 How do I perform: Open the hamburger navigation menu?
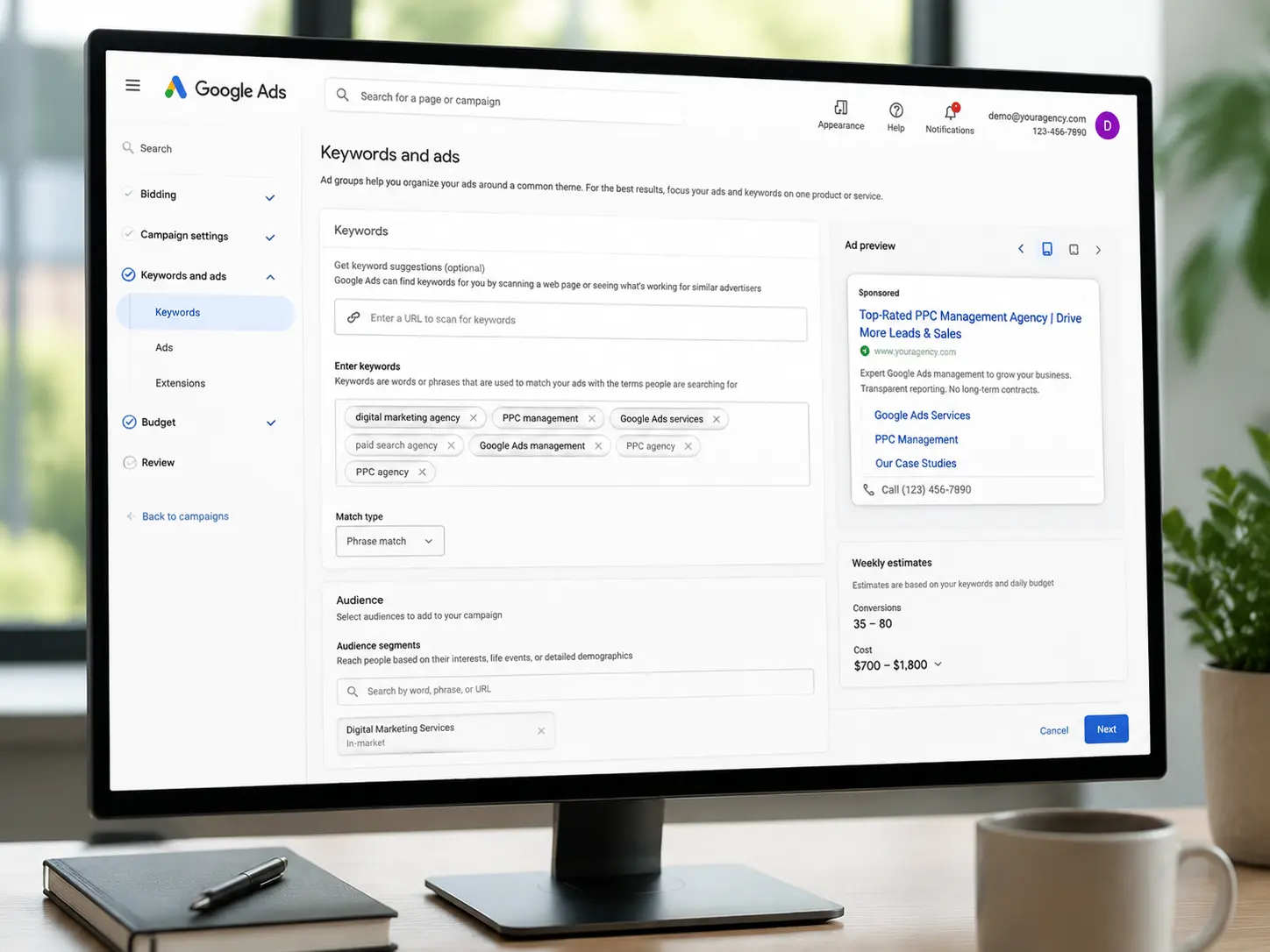[132, 85]
